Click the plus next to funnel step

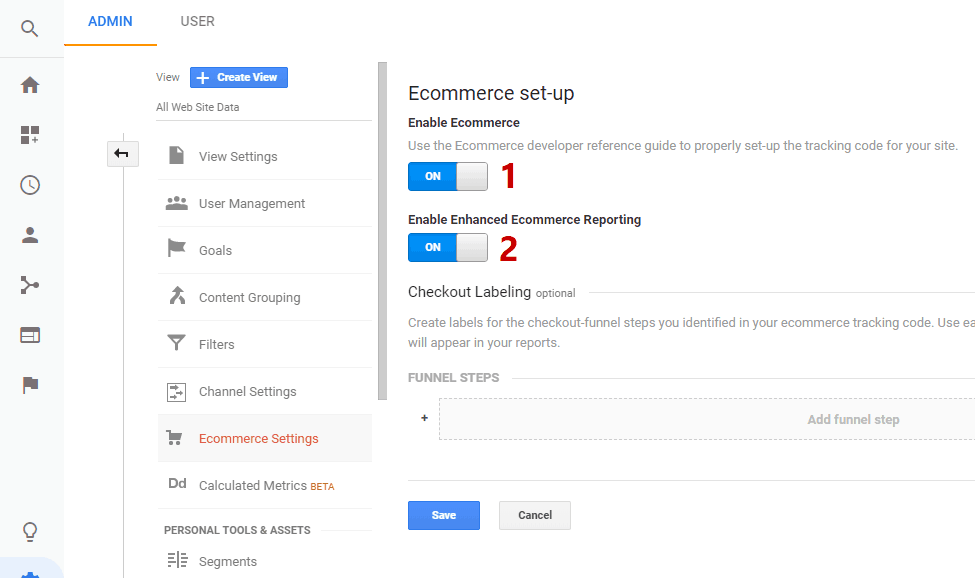pos(424,418)
